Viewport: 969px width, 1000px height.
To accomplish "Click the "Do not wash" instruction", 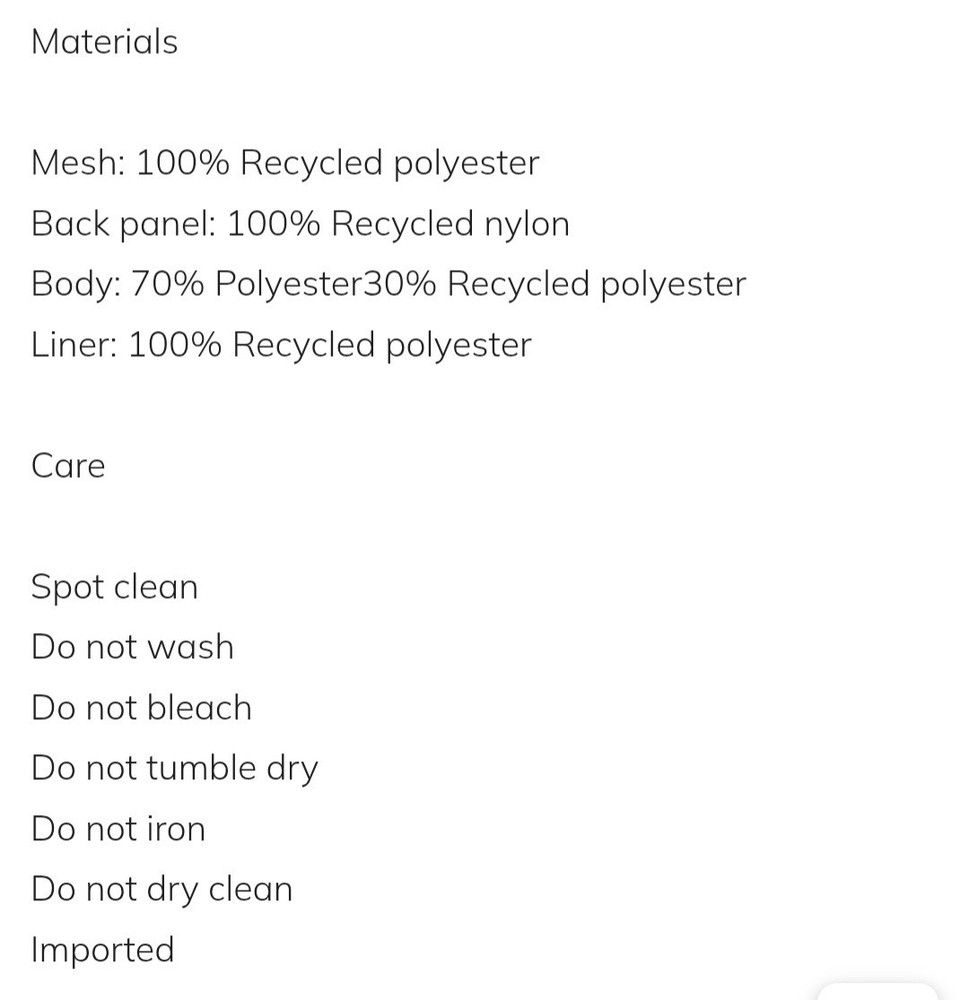I will coord(132,647).
